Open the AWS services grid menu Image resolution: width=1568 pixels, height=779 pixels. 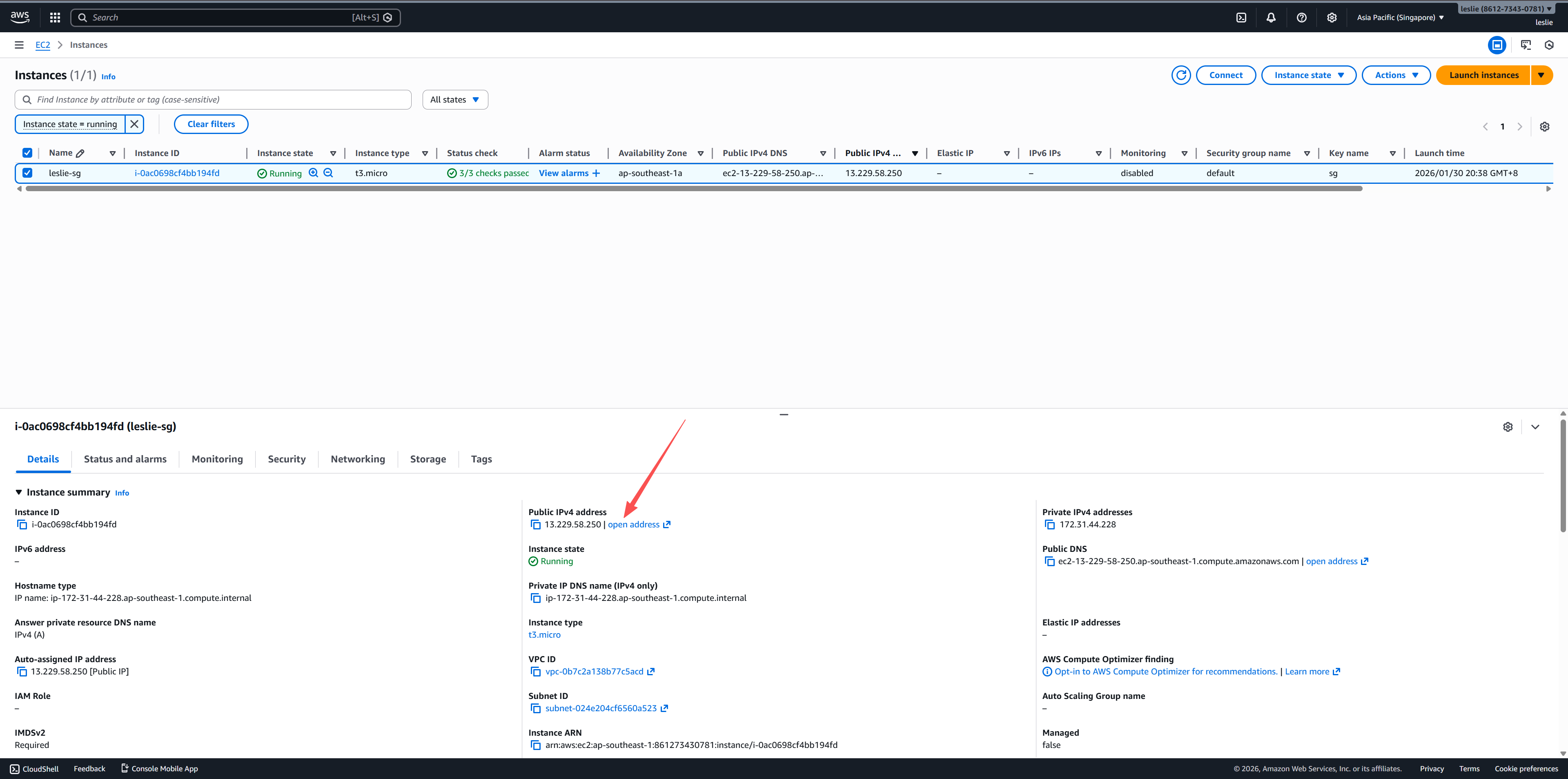pyautogui.click(x=55, y=18)
